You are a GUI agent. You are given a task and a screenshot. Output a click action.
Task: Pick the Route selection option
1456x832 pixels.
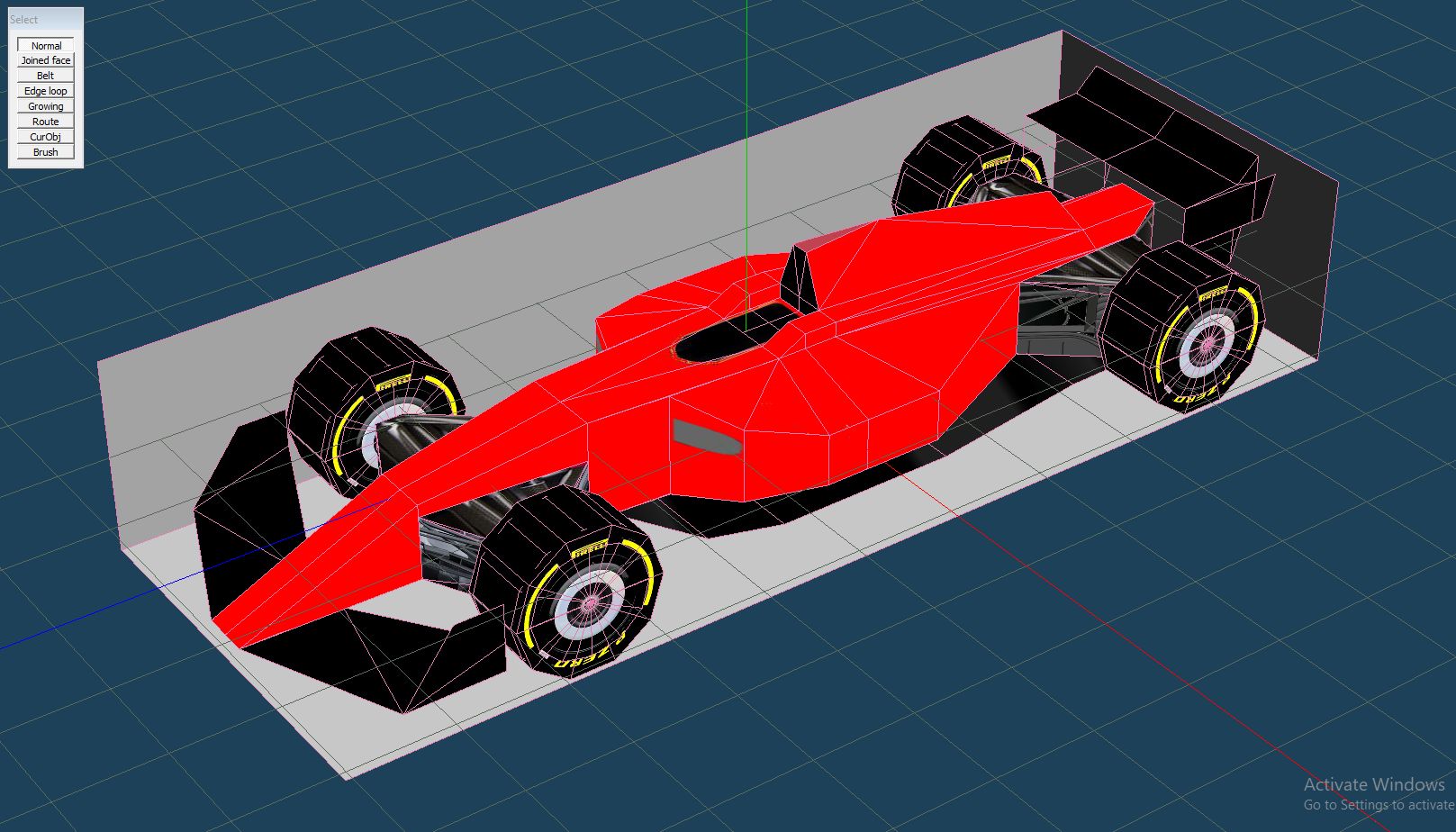[46, 122]
